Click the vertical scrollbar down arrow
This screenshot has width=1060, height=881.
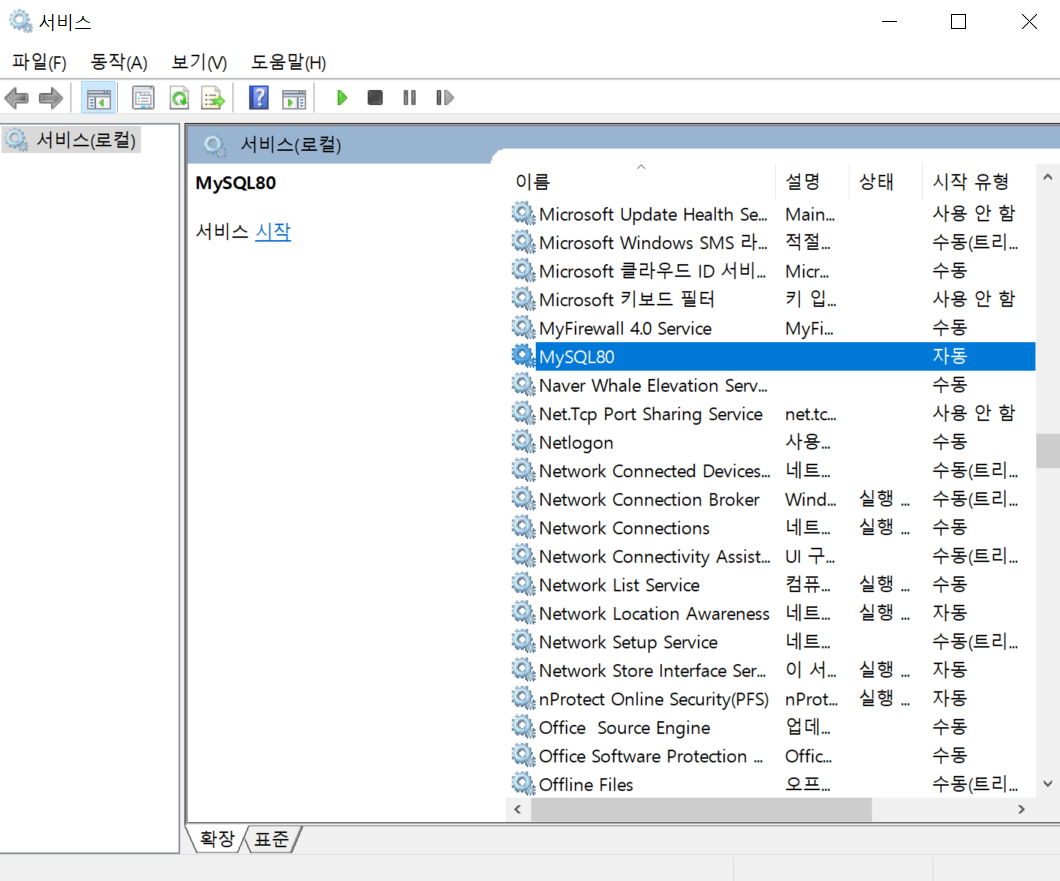[x=1047, y=784]
